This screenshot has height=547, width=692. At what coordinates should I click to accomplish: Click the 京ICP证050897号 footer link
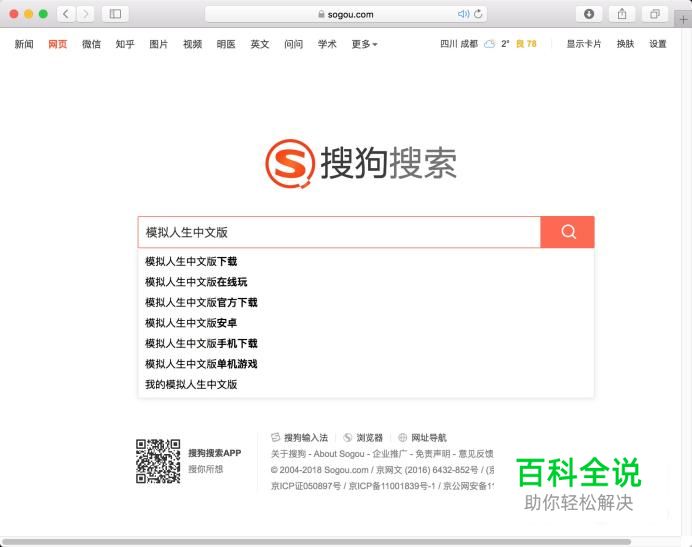coord(306,486)
